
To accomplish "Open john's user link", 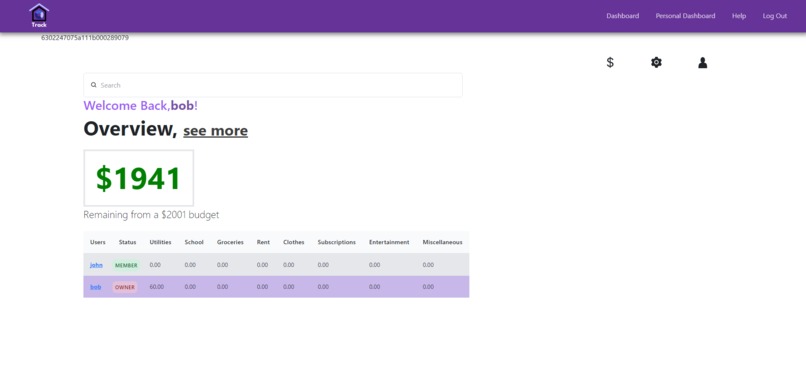I will pos(96,265).
